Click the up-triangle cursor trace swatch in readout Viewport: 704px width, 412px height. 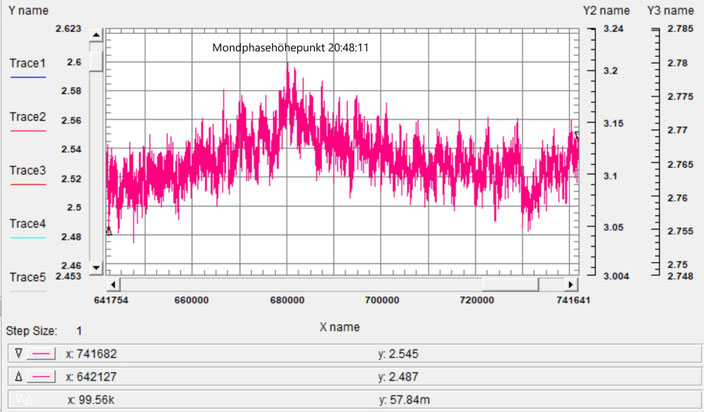(41, 377)
